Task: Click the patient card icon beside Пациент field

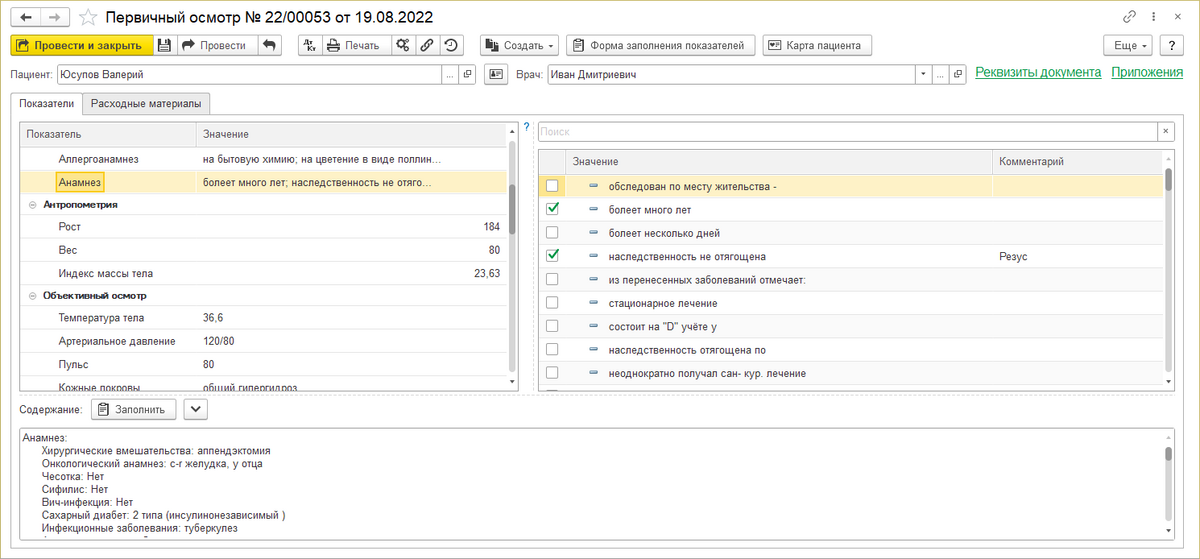Action: pyautogui.click(x=495, y=74)
